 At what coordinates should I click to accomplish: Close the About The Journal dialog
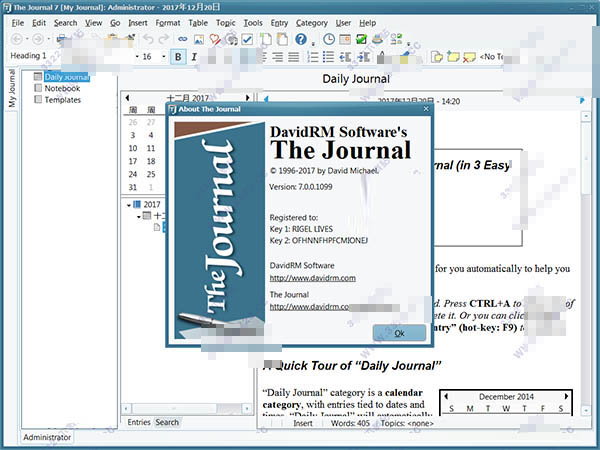(426, 109)
